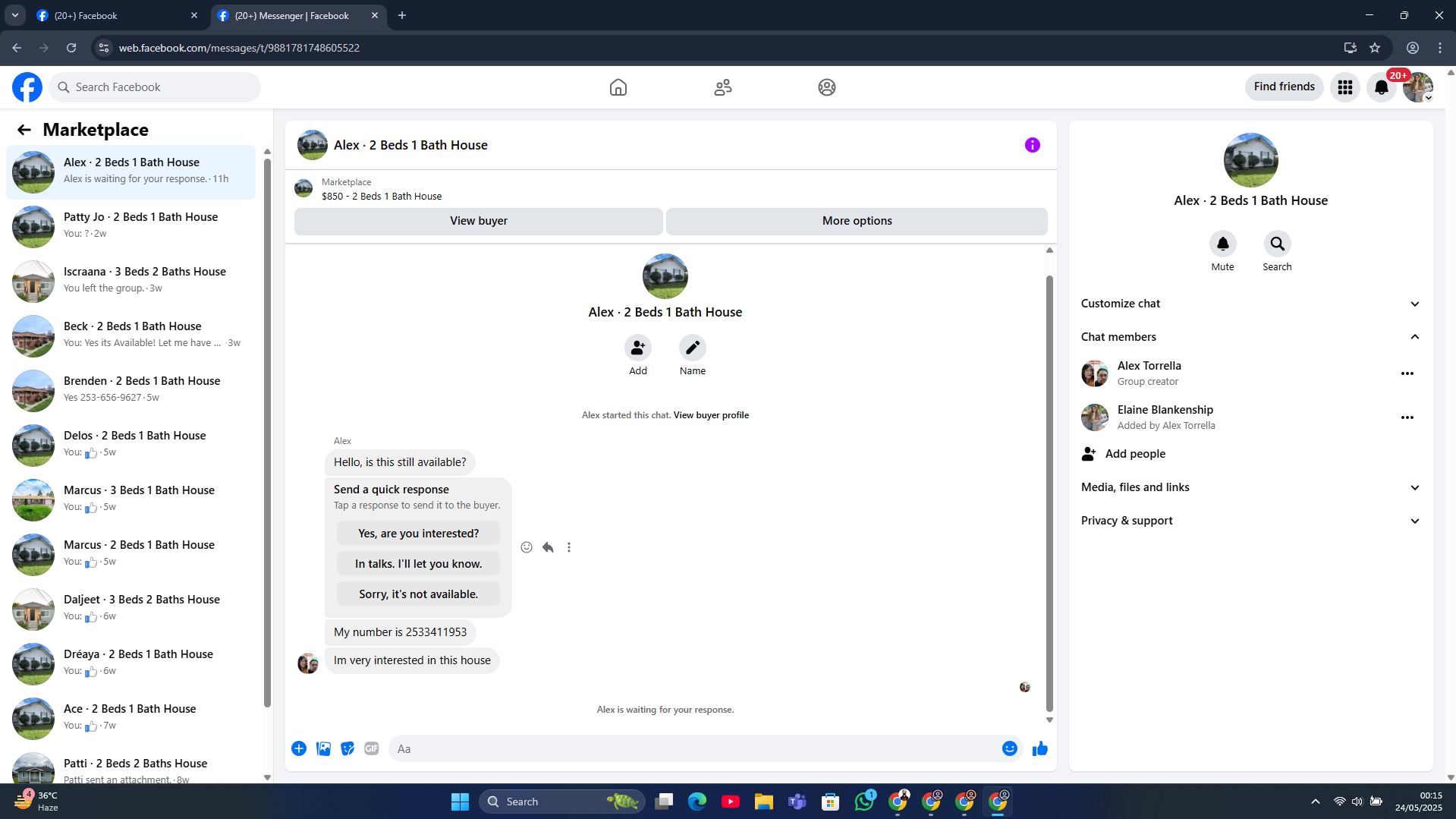The height and width of the screenshot is (819, 1456).
Task: Open emoji picker in message field
Action: (x=1010, y=748)
